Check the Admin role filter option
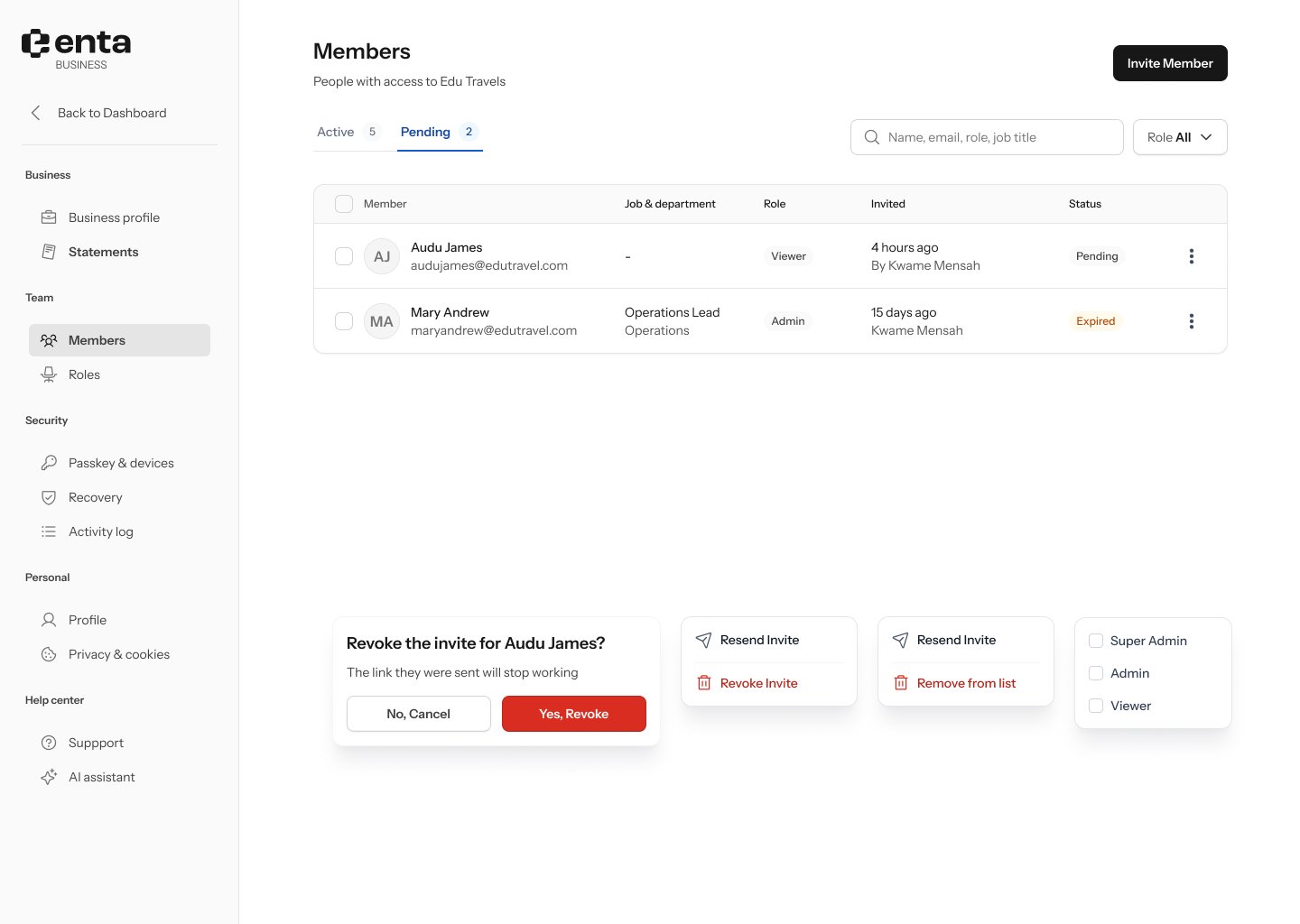 click(x=1096, y=673)
